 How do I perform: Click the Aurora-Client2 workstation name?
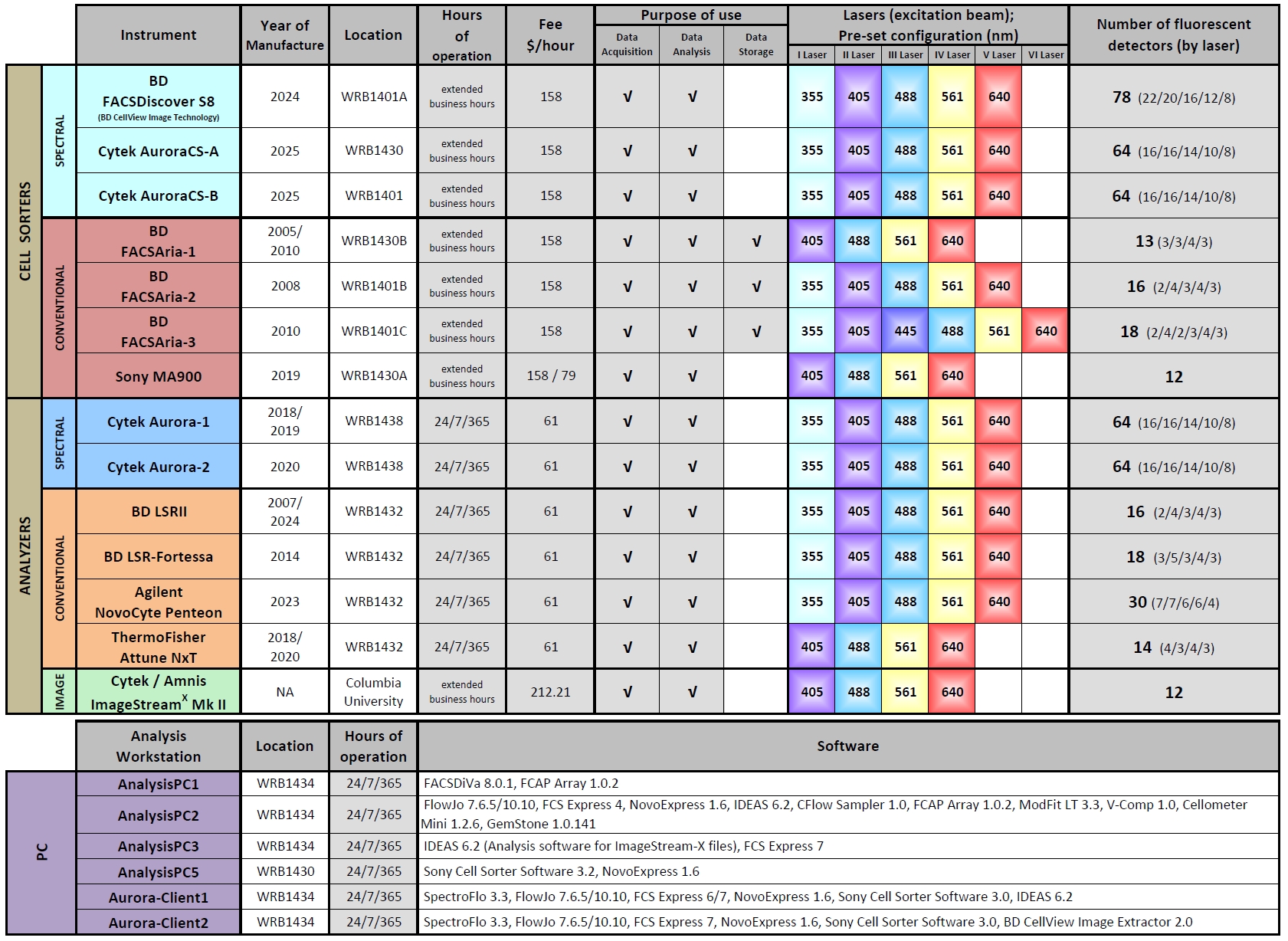[x=158, y=923]
